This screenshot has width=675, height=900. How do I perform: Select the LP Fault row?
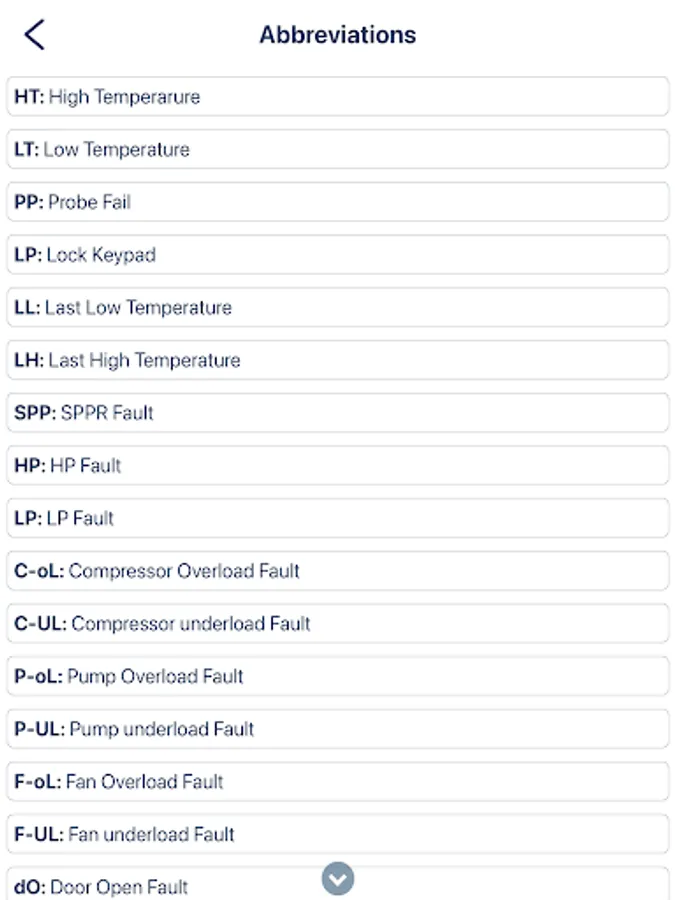(x=337, y=518)
